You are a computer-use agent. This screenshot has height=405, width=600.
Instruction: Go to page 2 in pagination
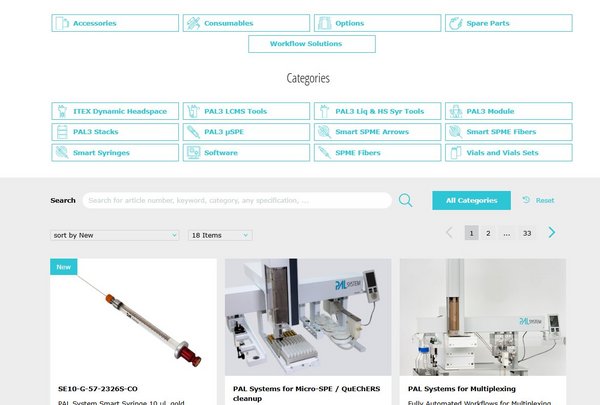pos(488,233)
